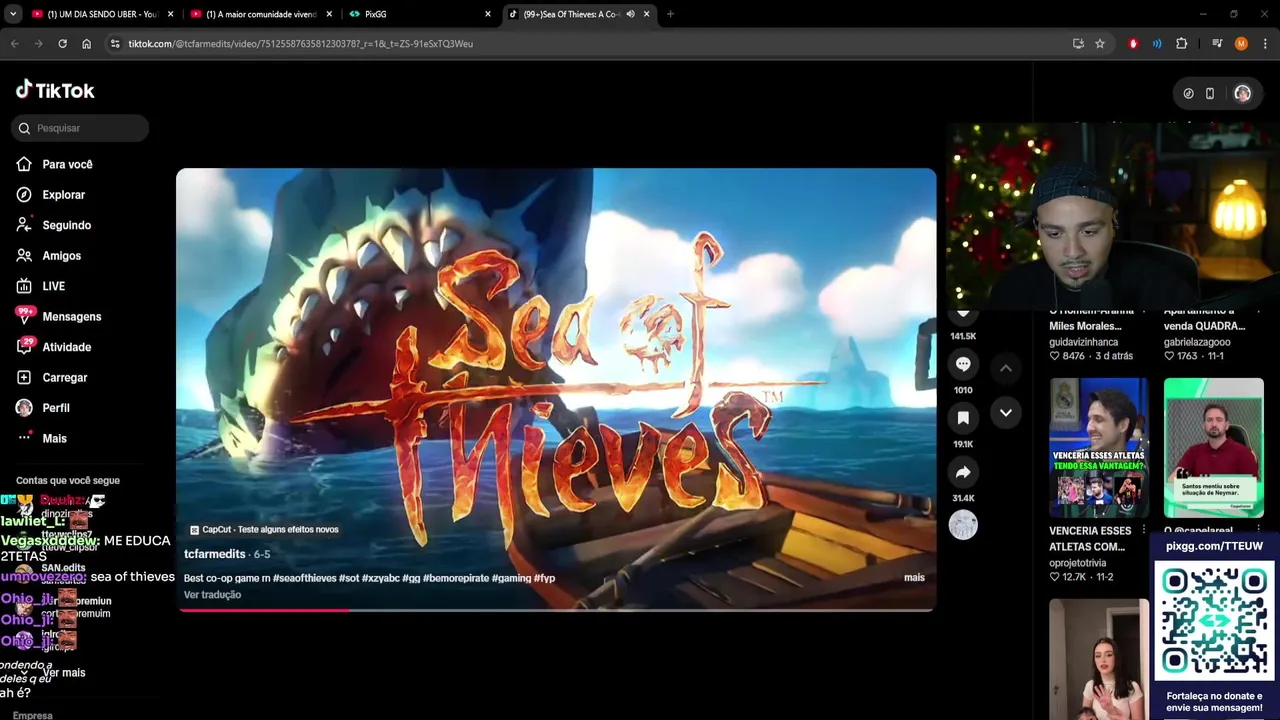This screenshot has height=720, width=1280.
Task: Open the Para você feed
Action: (67, 164)
